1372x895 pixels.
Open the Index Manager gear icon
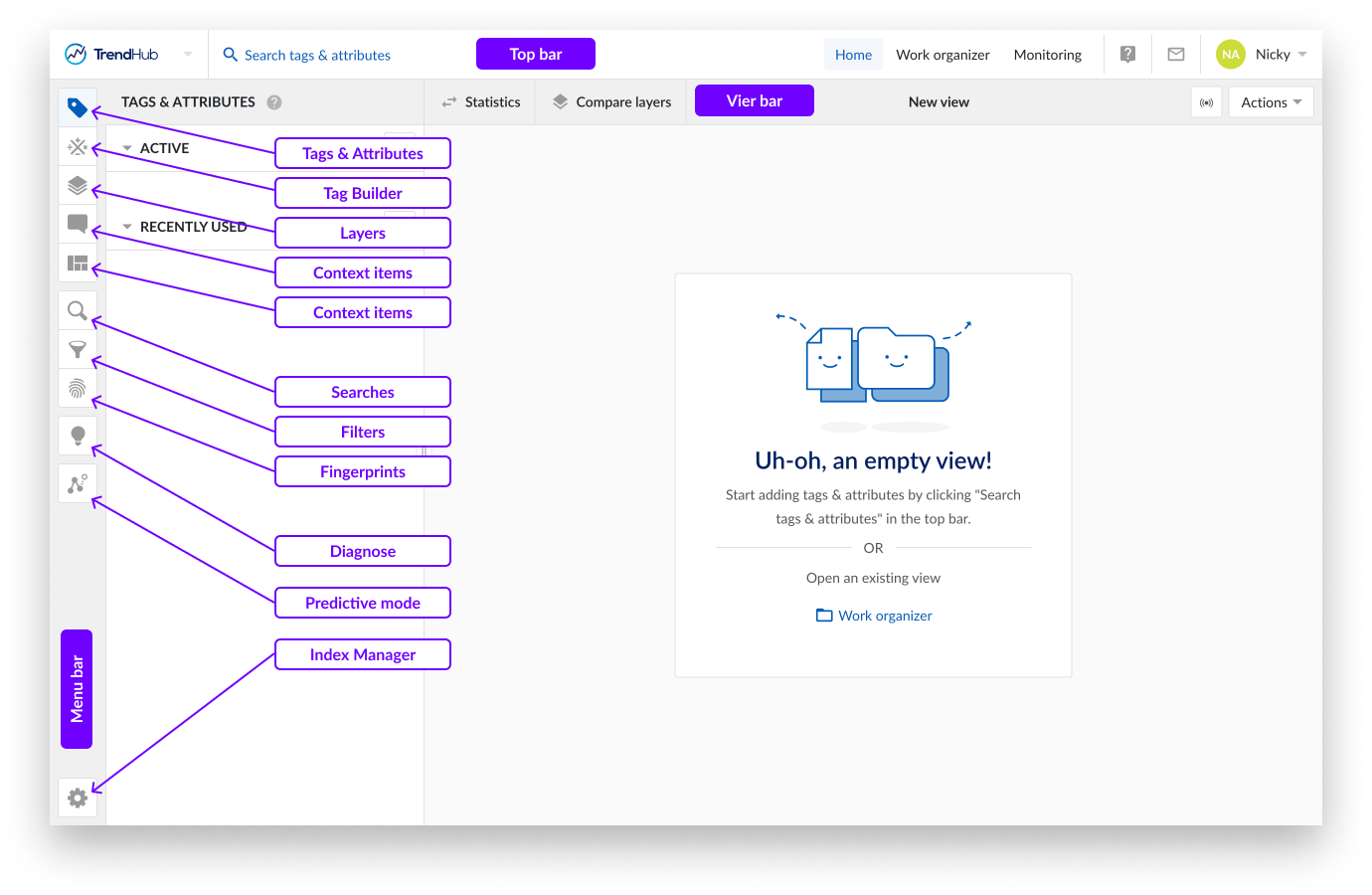coord(78,798)
